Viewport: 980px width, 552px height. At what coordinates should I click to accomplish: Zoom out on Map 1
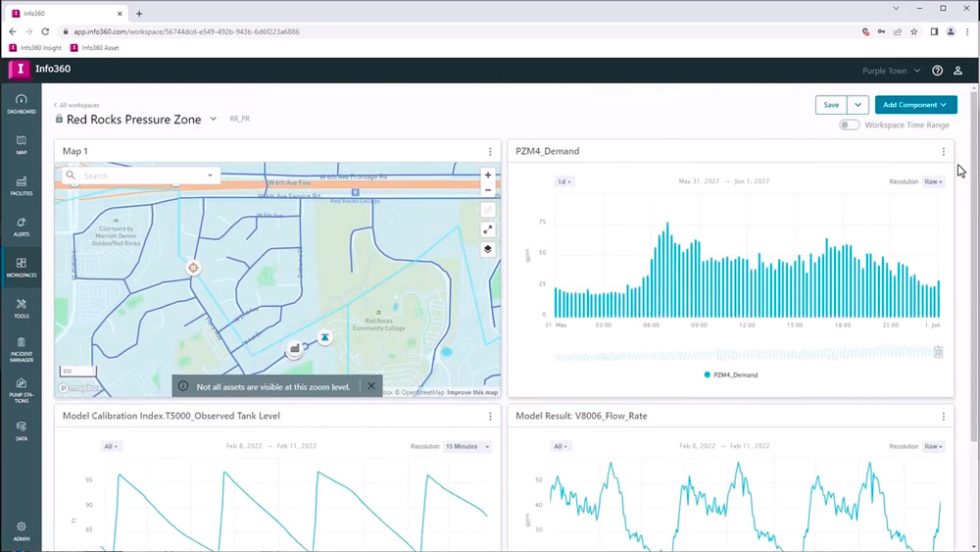488,190
